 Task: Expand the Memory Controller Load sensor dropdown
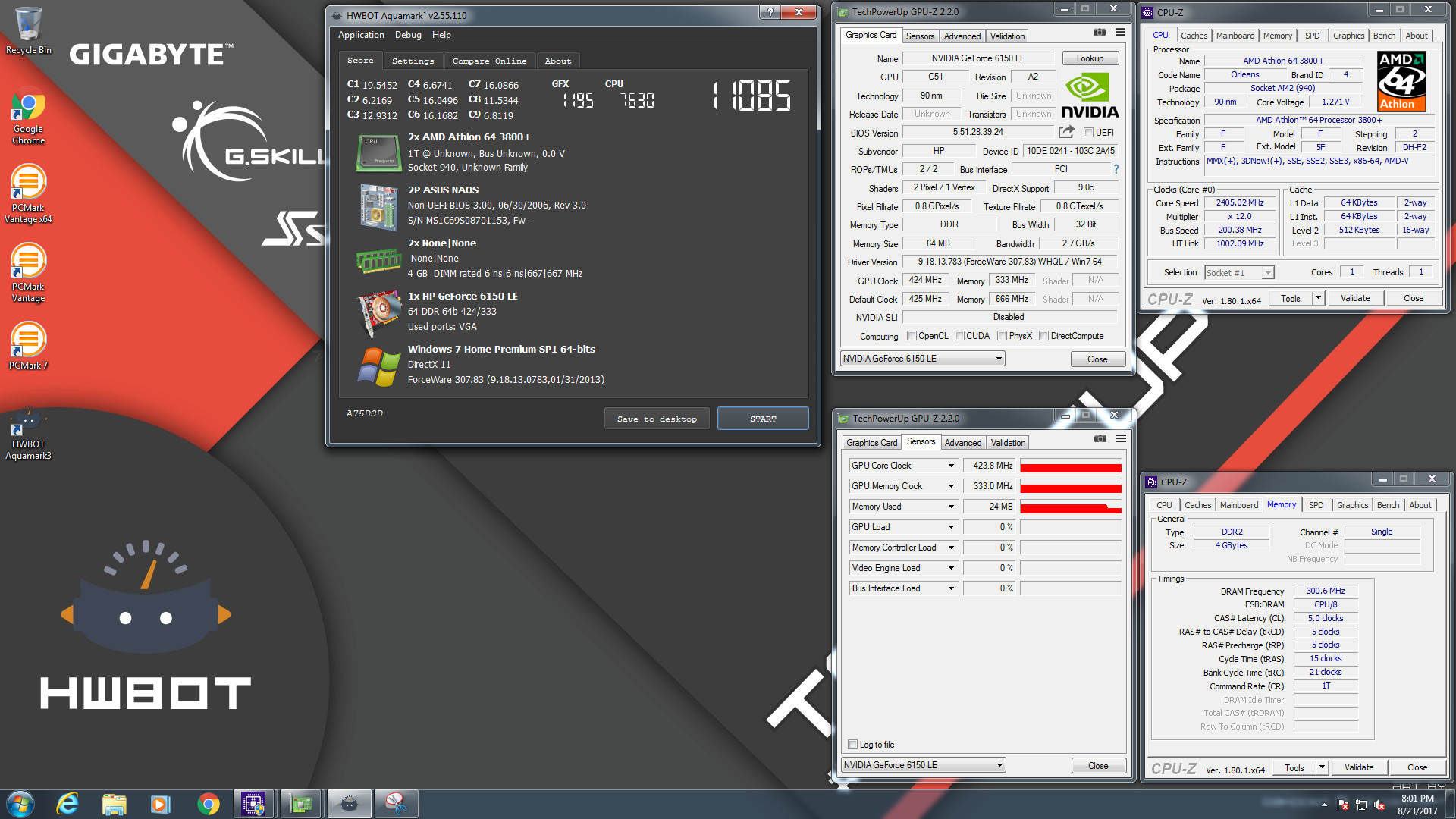click(x=951, y=548)
